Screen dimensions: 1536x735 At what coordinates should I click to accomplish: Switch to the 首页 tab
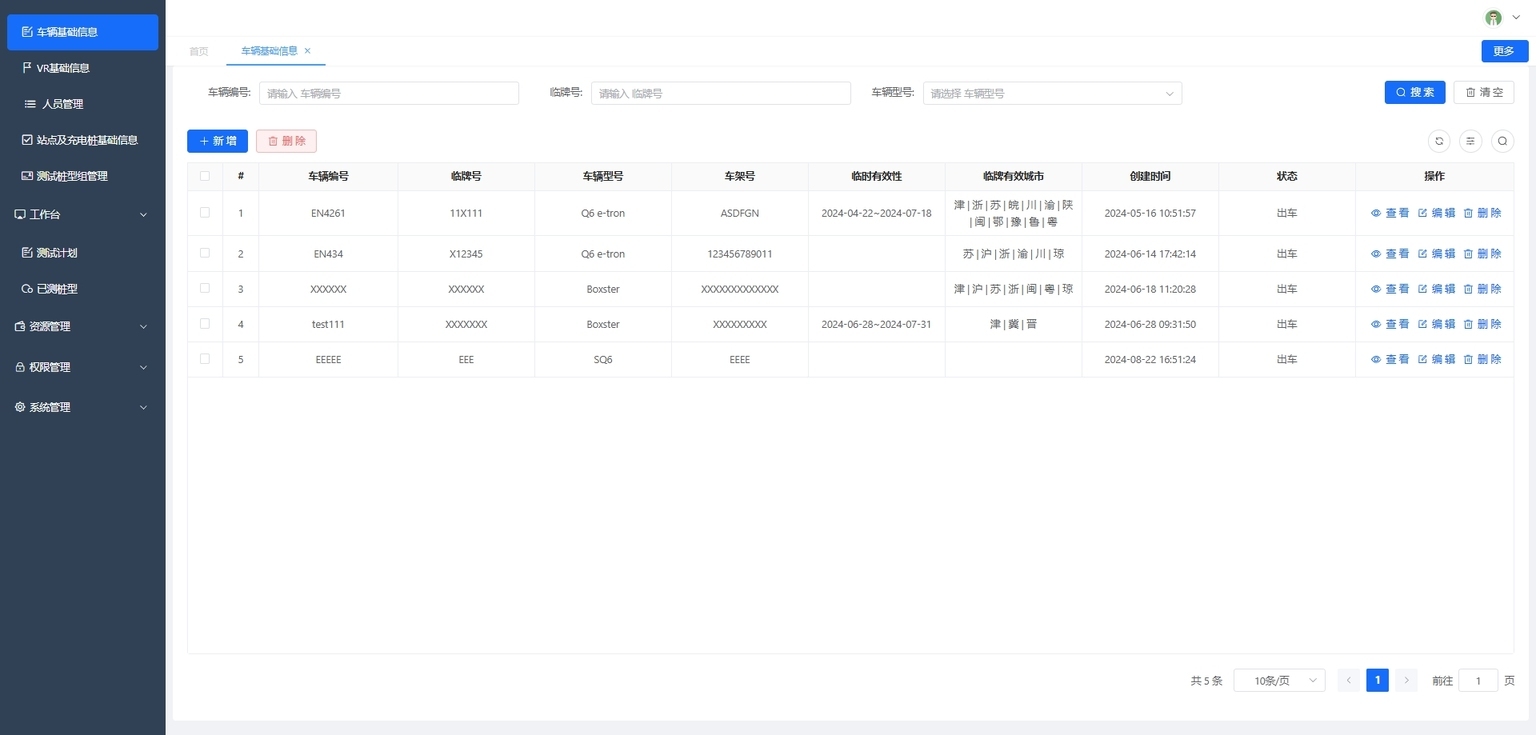(199, 51)
